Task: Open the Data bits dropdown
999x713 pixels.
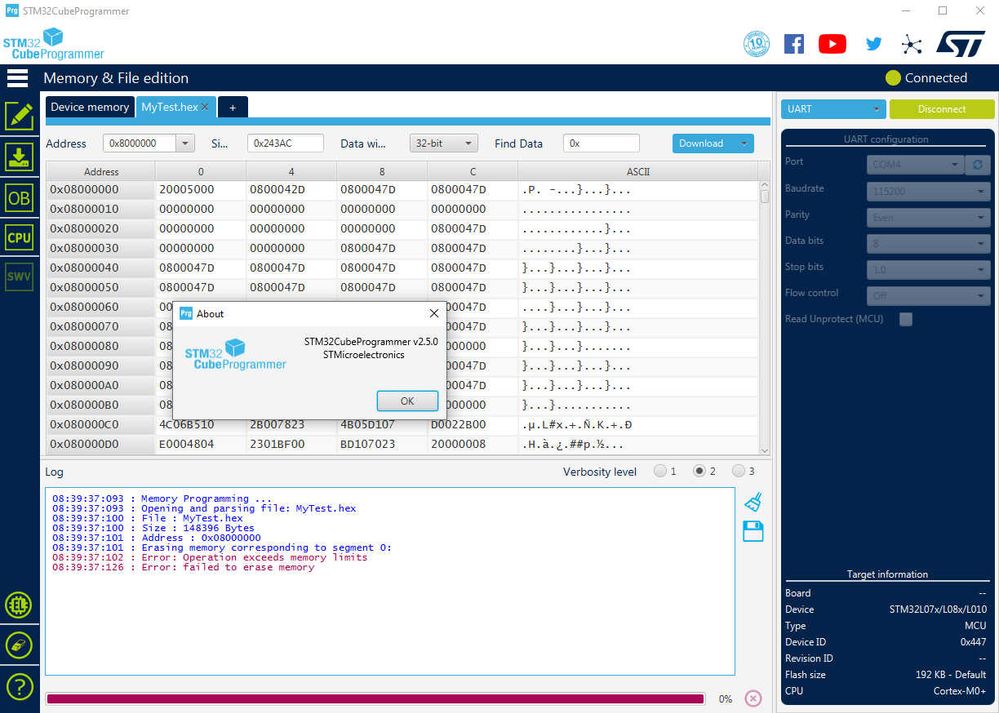Action: (x=927, y=243)
